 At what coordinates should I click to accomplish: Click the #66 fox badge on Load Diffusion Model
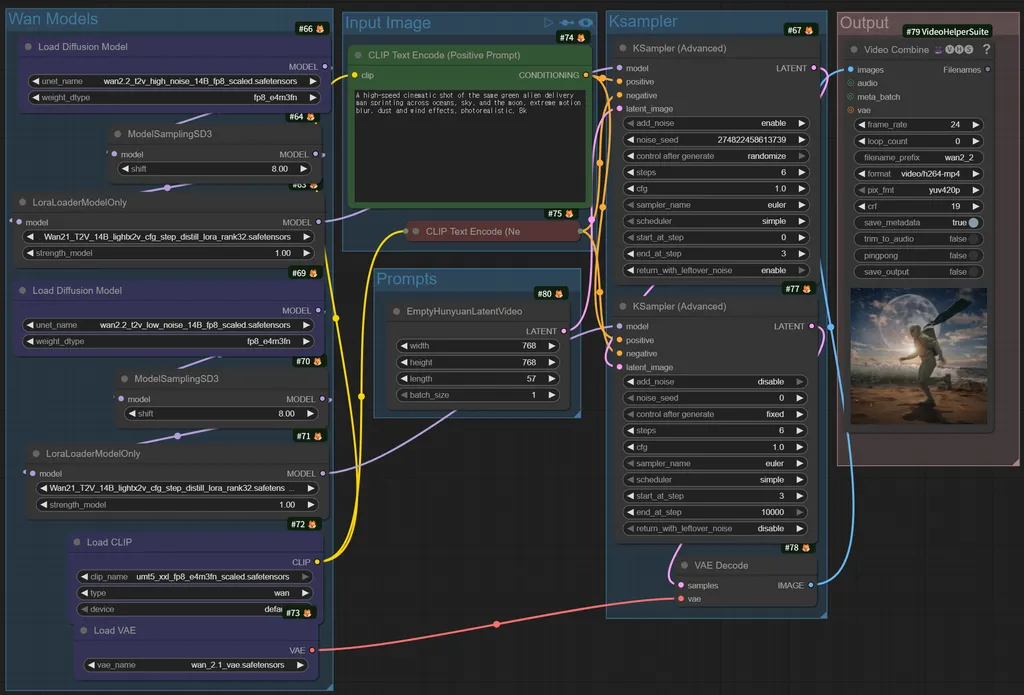pyautogui.click(x=311, y=29)
